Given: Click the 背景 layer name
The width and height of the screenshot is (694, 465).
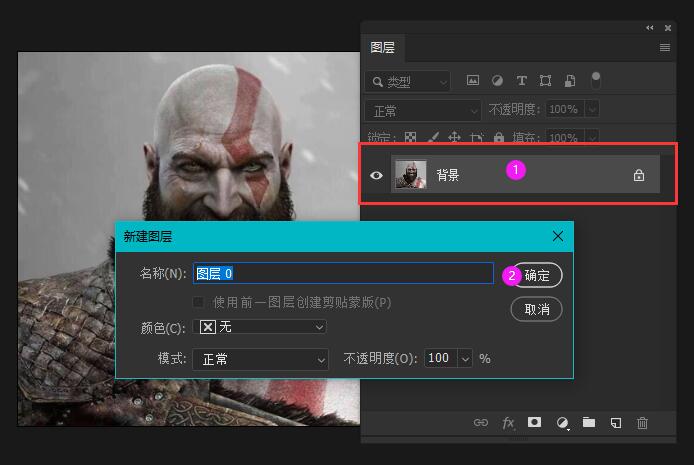Looking at the screenshot, I should [447, 175].
